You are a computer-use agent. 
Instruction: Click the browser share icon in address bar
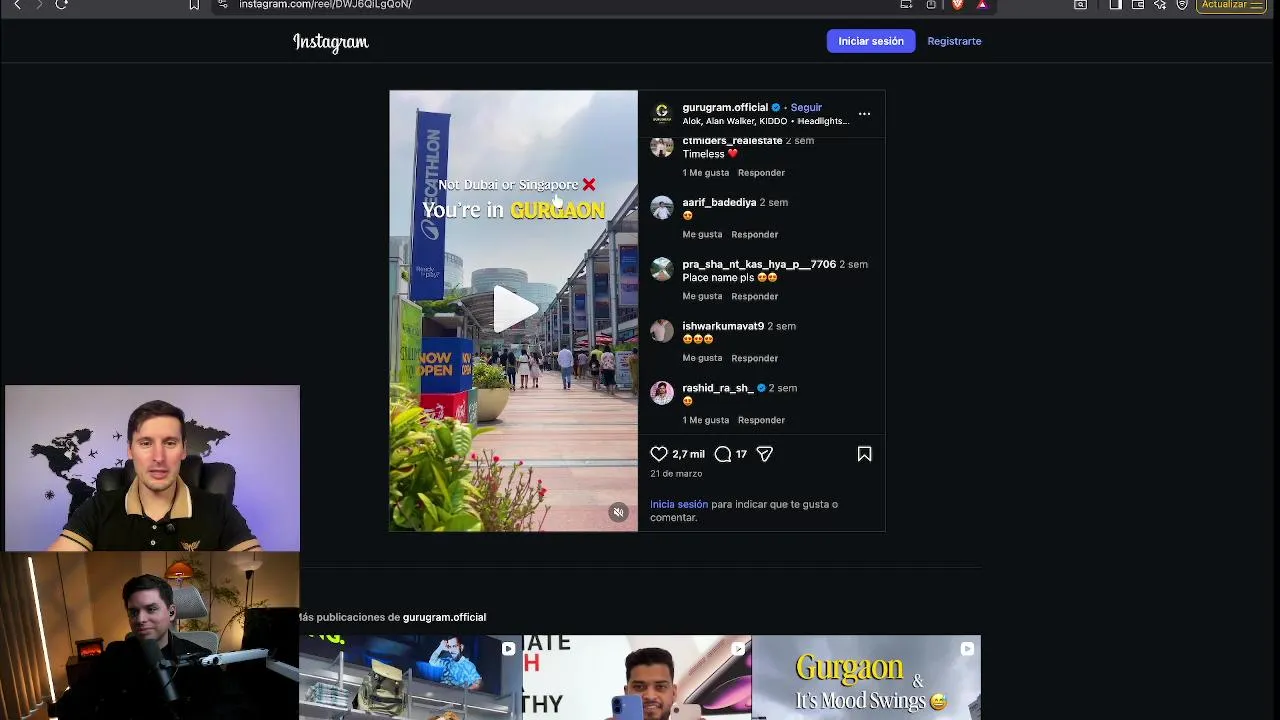pos(931,5)
